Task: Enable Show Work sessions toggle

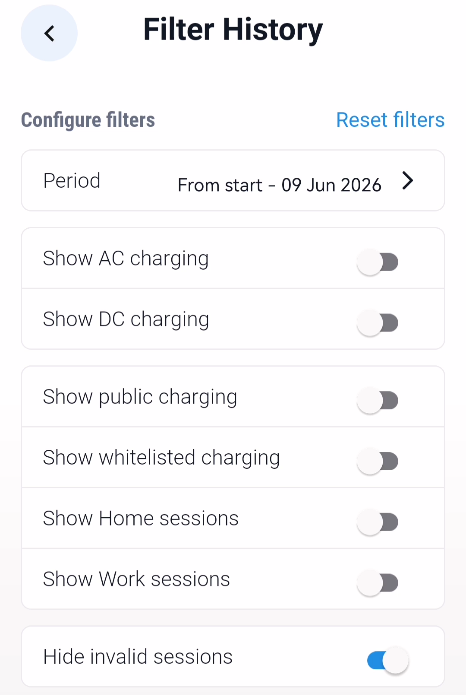Action: click(377, 582)
